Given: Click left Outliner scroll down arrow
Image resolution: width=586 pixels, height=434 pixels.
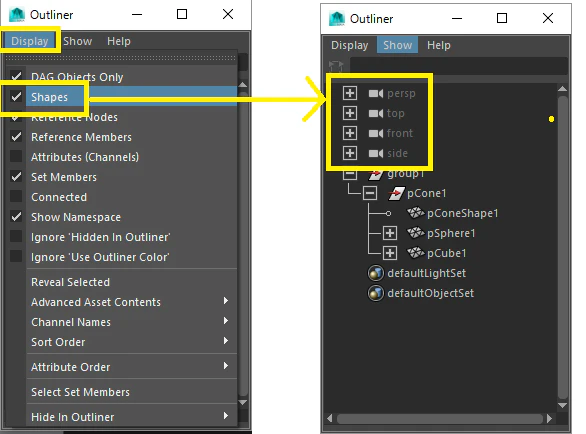Looking at the screenshot, I should pos(243,403).
